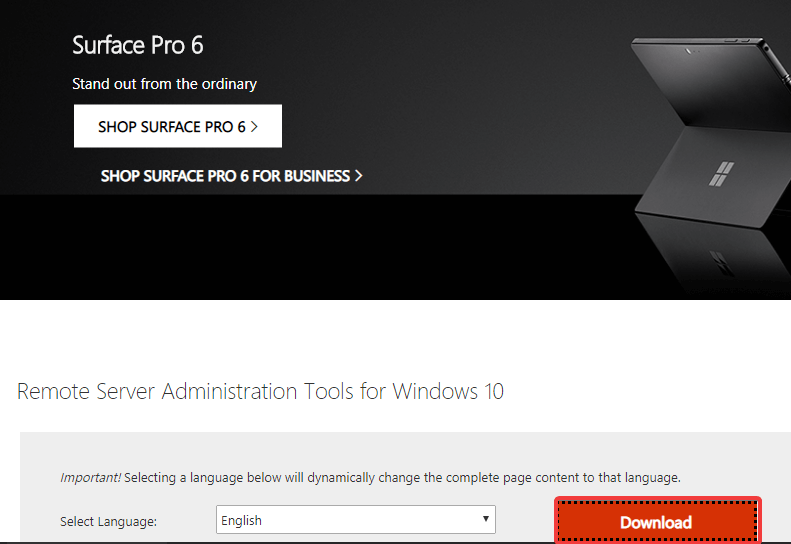Click the SHOP SURFACE PRO 6 button
Image resolution: width=791 pixels, height=544 pixels.
pos(178,126)
